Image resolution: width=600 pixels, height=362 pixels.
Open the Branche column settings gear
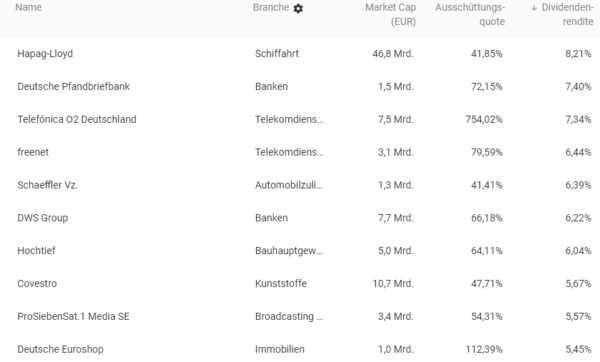(298, 8)
